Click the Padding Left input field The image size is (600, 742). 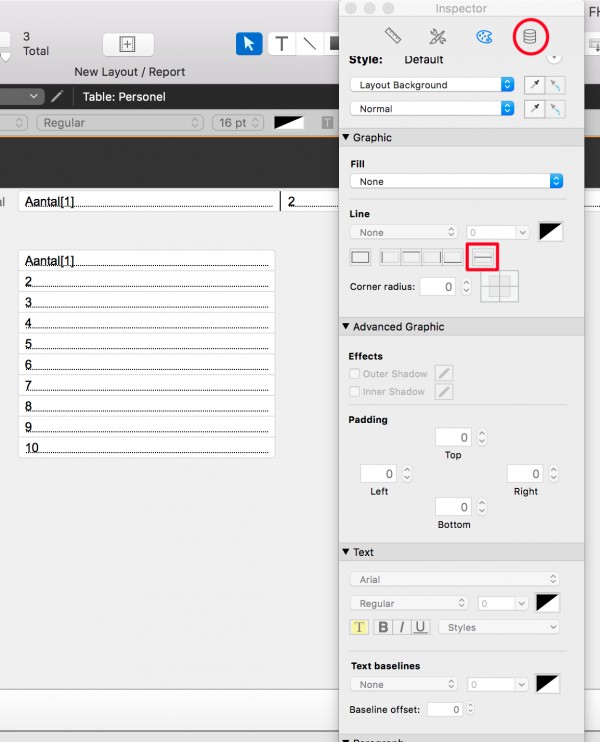coord(378,473)
